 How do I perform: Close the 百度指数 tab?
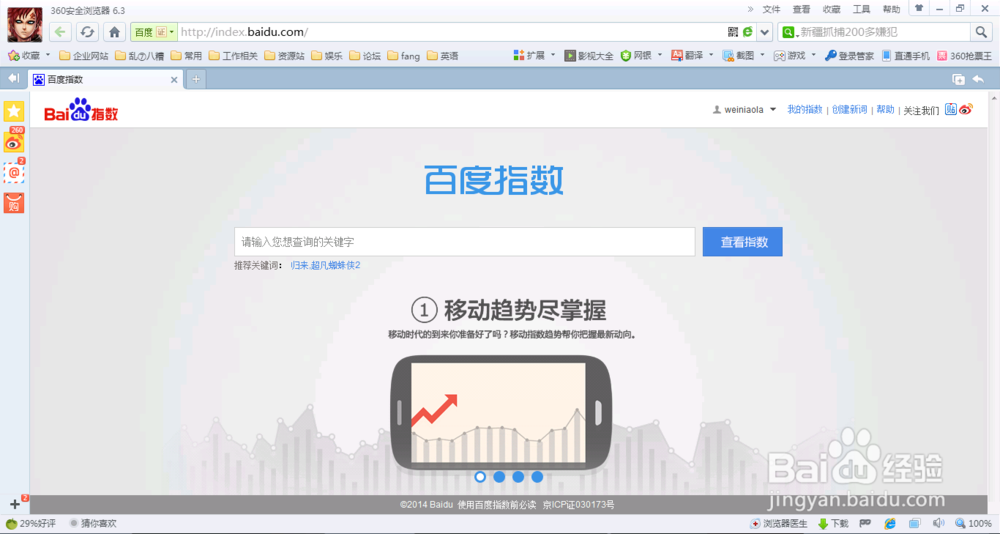coord(174,80)
